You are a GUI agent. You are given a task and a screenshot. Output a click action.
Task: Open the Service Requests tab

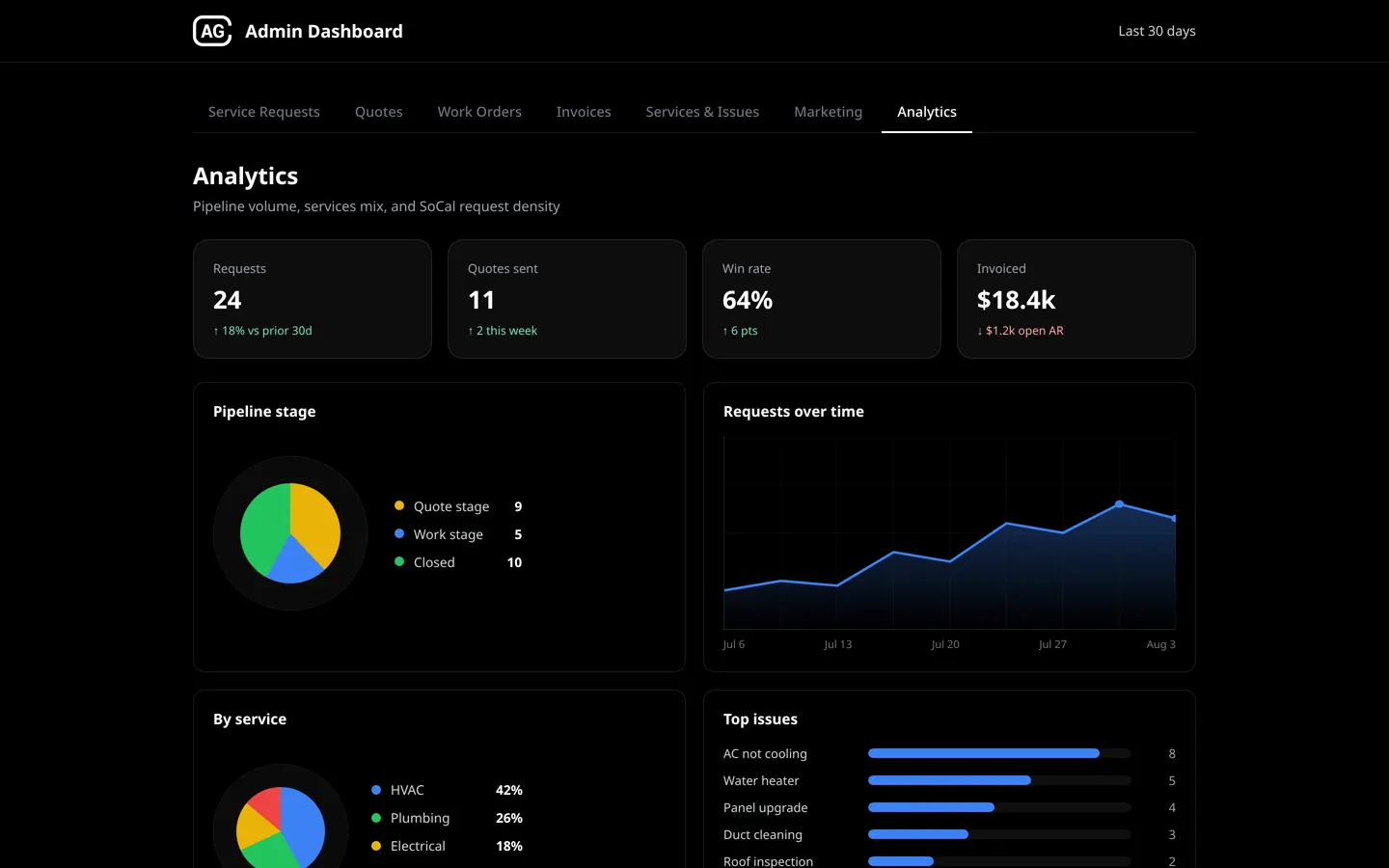tap(263, 112)
